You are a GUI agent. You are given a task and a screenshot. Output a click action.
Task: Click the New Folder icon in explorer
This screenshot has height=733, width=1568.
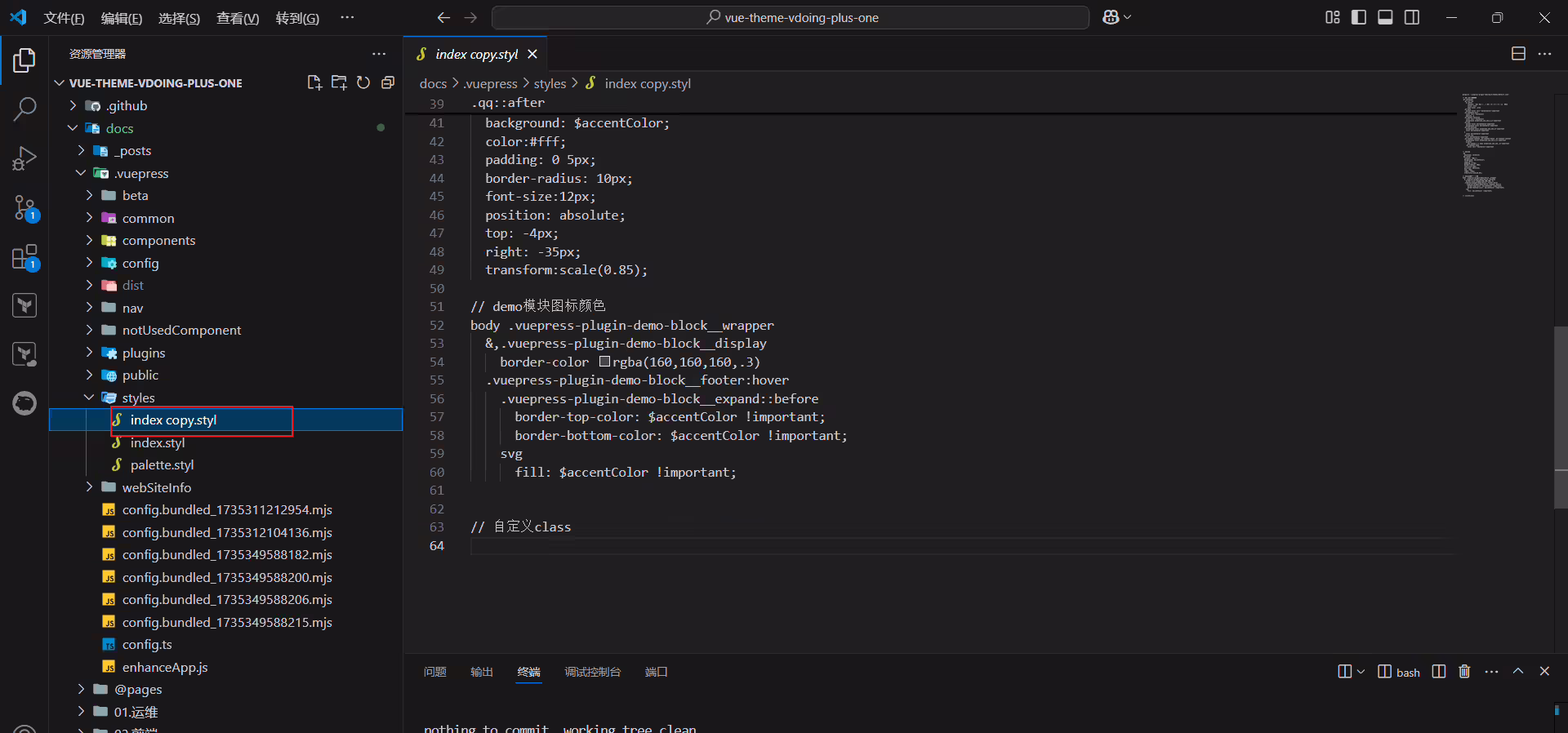tap(339, 82)
